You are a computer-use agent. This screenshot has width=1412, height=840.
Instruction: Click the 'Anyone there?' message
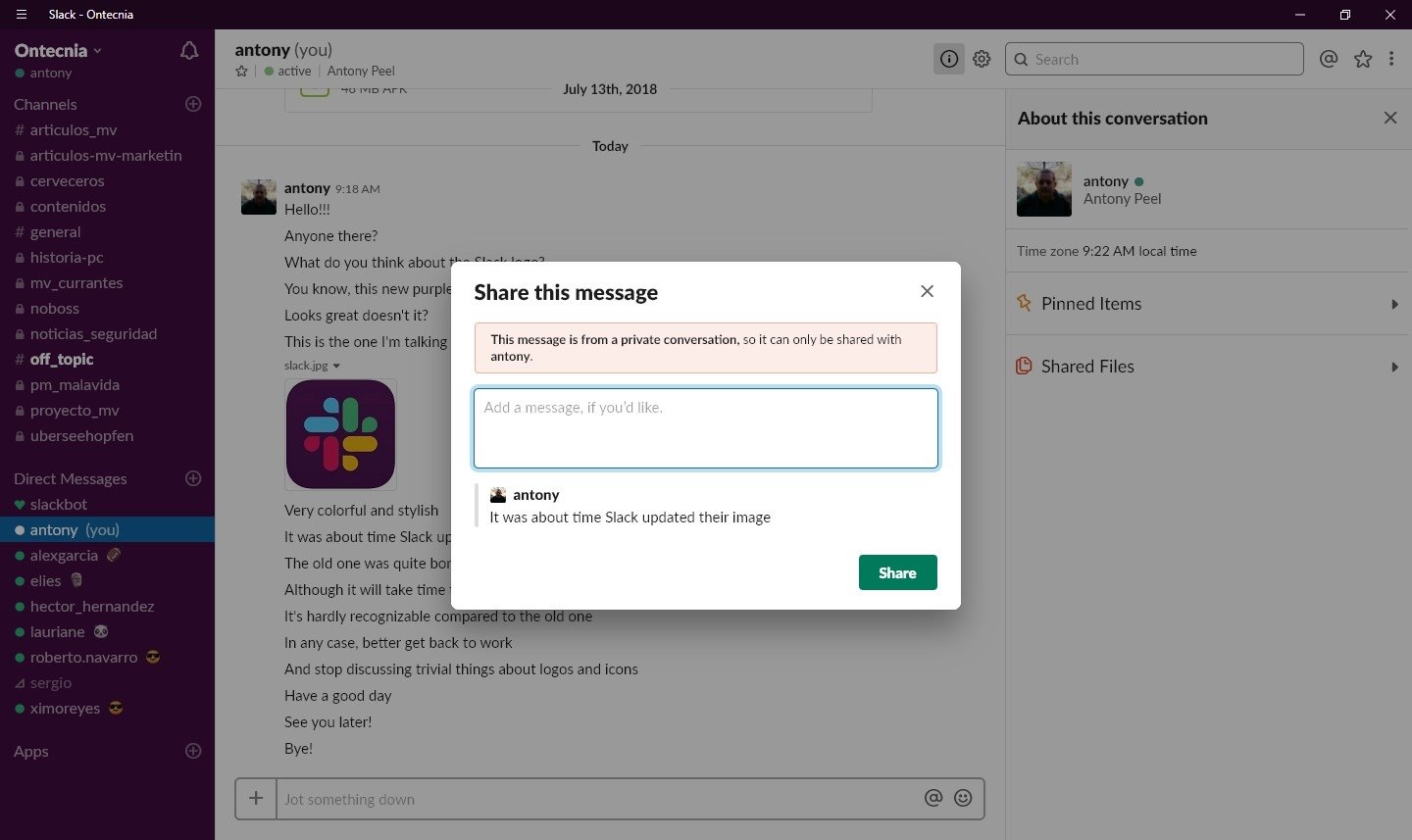click(x=330, y=236)
